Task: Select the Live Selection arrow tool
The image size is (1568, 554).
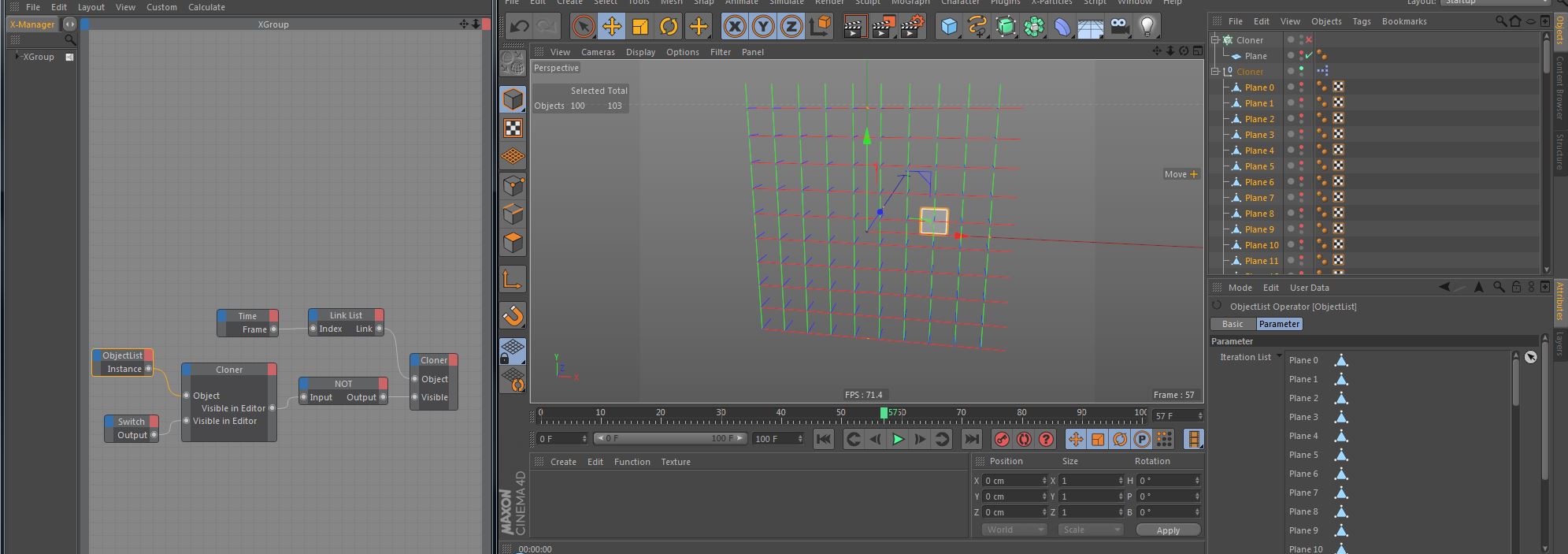Action: click(583, 27)
